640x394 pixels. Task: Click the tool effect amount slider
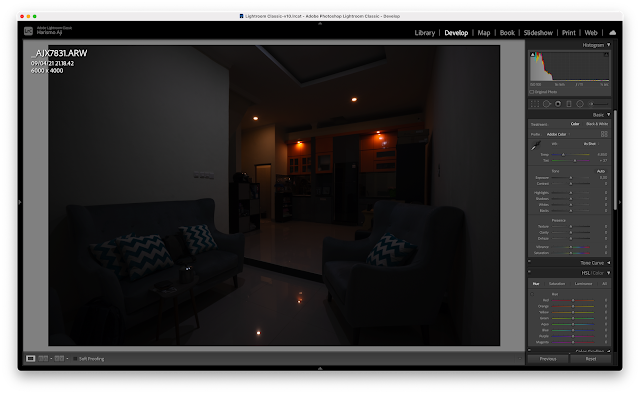(599, 104)
